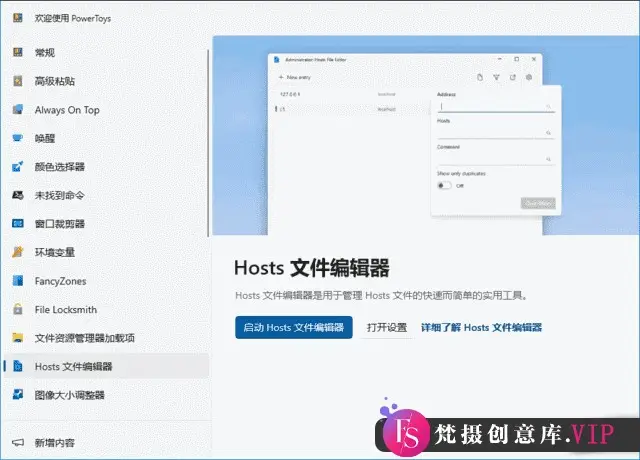Open 图像大小调整器 module page
This screenshot has height=460, width=640.
tap(106, 395)
